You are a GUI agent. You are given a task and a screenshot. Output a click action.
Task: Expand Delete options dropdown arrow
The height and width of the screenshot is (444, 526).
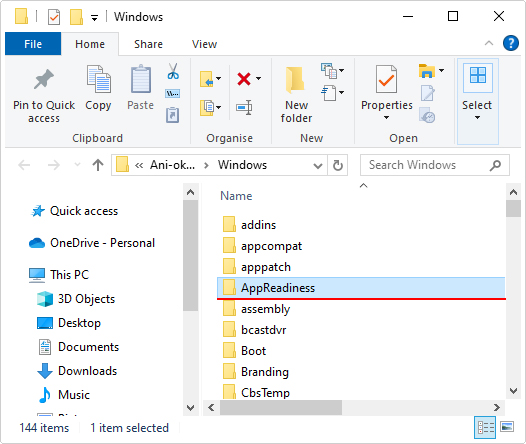tap(258, 79)
